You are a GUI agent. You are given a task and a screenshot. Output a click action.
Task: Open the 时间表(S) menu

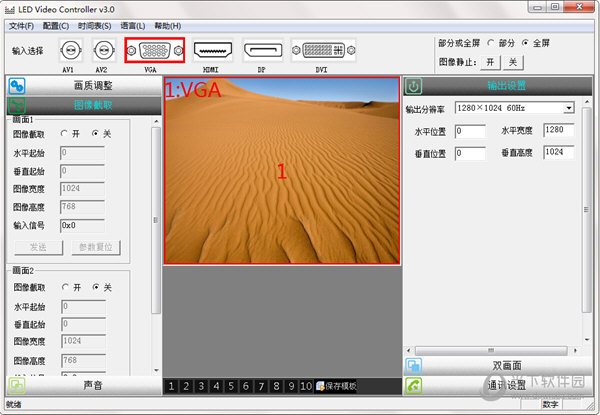tap(95, 26)
